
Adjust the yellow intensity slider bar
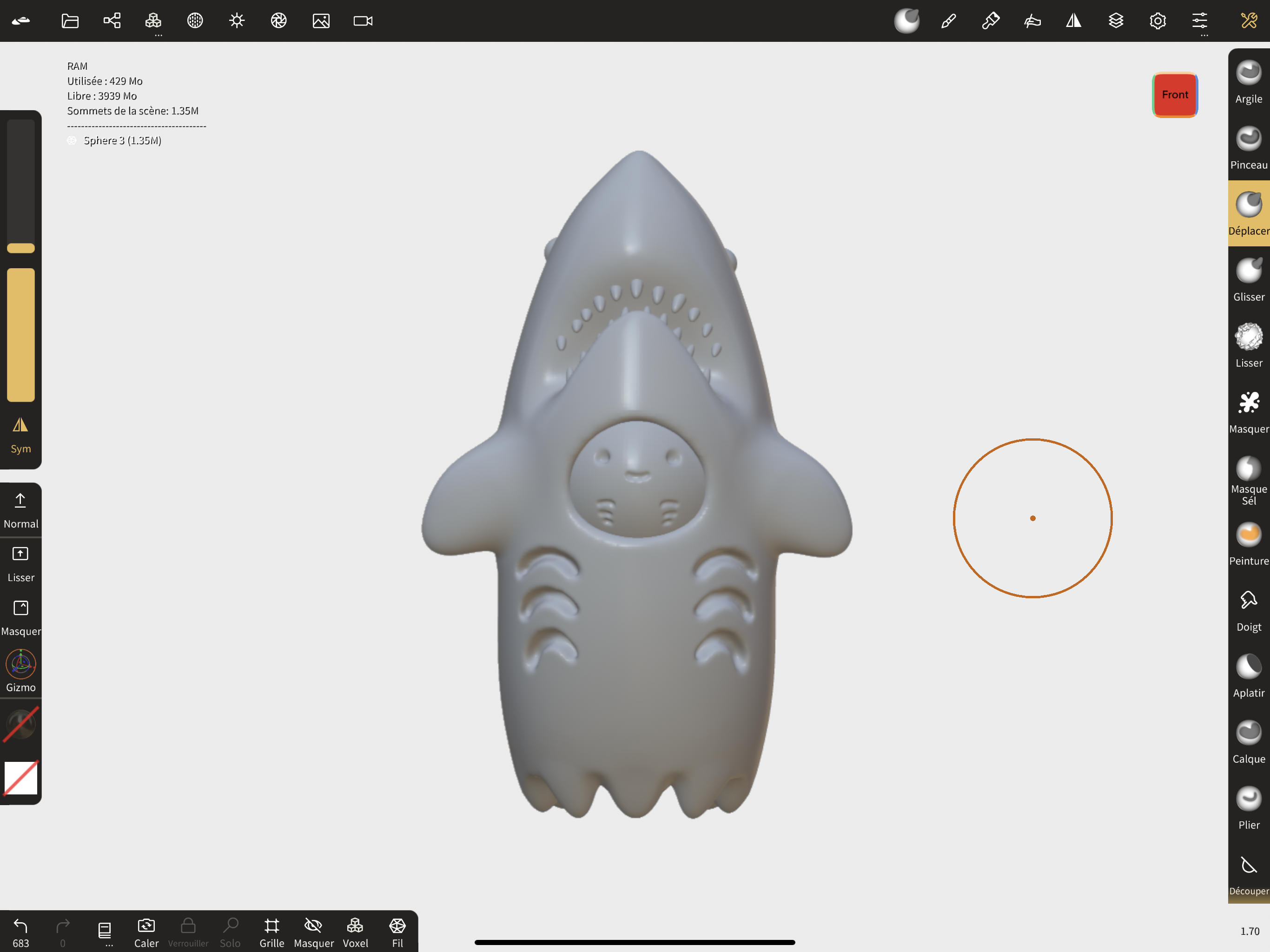(x=20, y=335)
